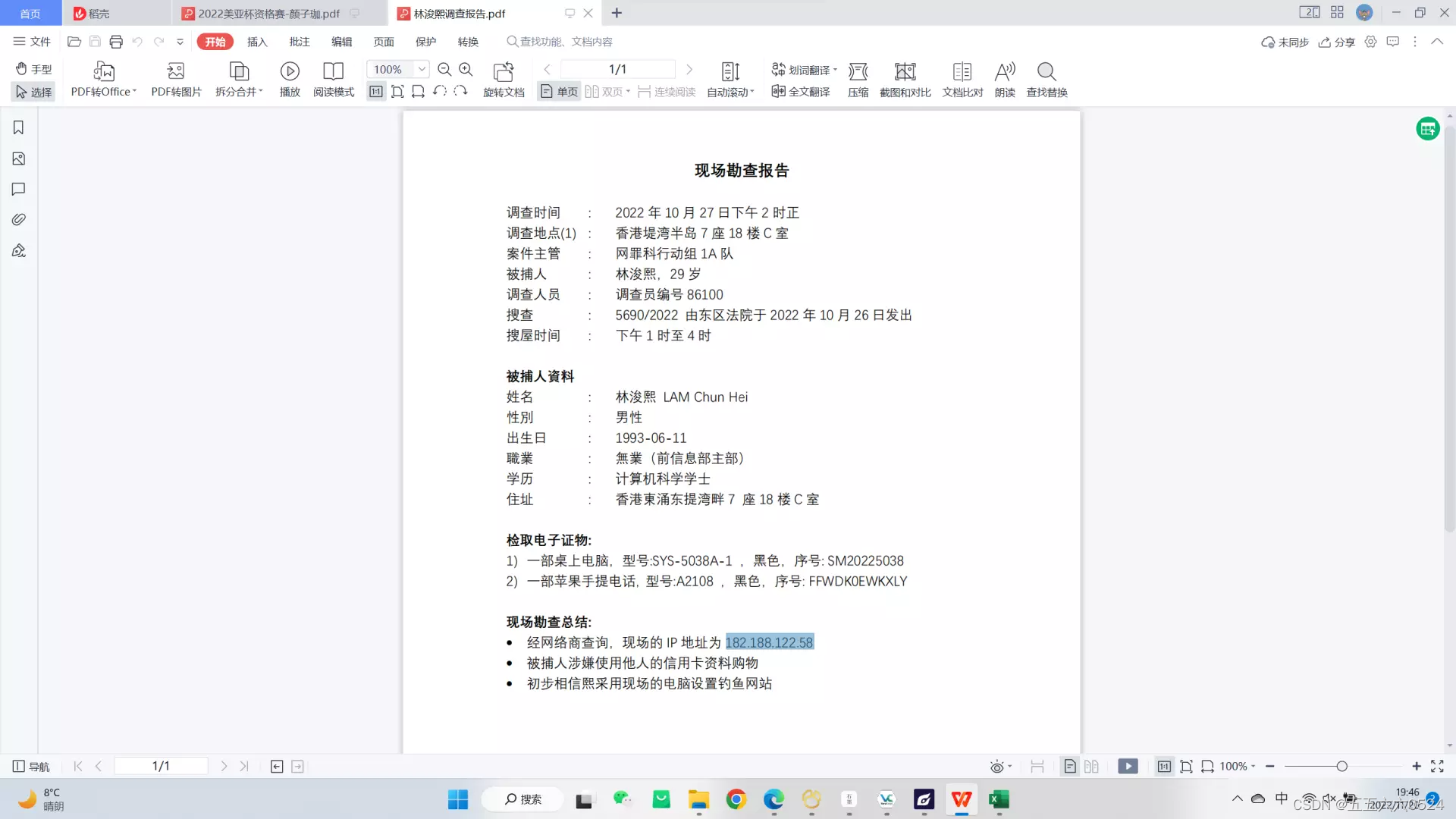Viewport: 1456px width, 819px height.
Task: Click the PDF转图片 icon
Action: click(x=176, y=72)
